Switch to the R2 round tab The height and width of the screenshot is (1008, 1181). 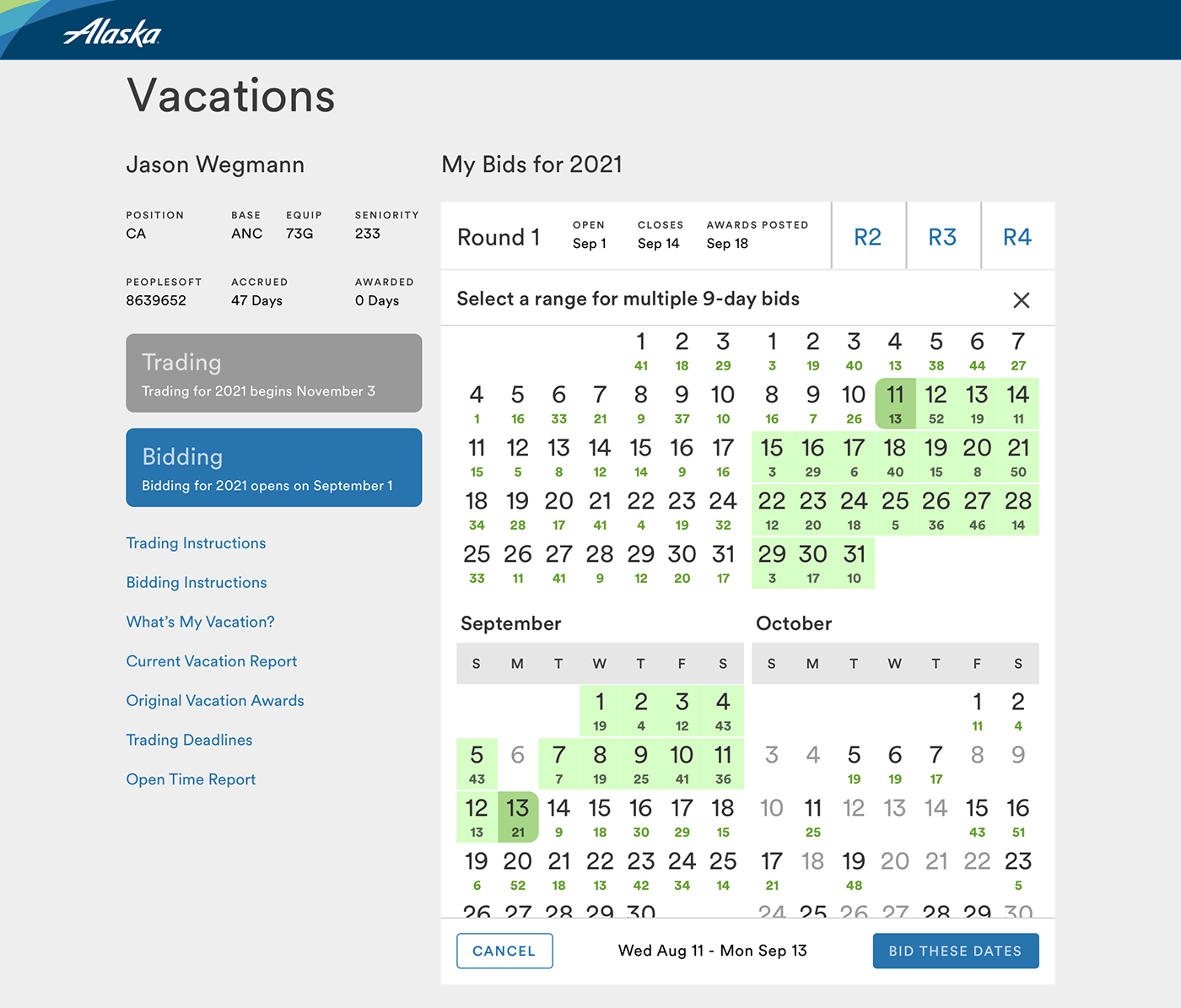tap(868, 236)
